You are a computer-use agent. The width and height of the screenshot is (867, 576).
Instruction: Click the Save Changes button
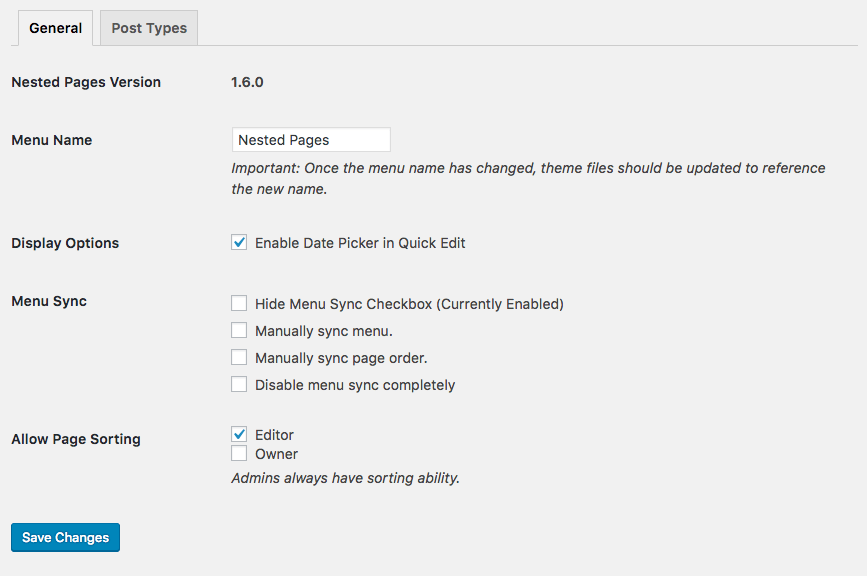click(65, 537)
